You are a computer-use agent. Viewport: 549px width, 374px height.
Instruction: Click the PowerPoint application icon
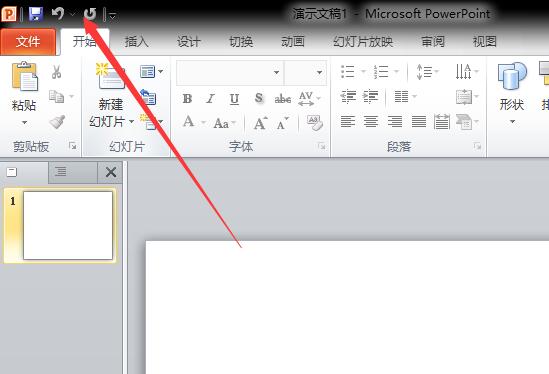click(x=9, y=14)
